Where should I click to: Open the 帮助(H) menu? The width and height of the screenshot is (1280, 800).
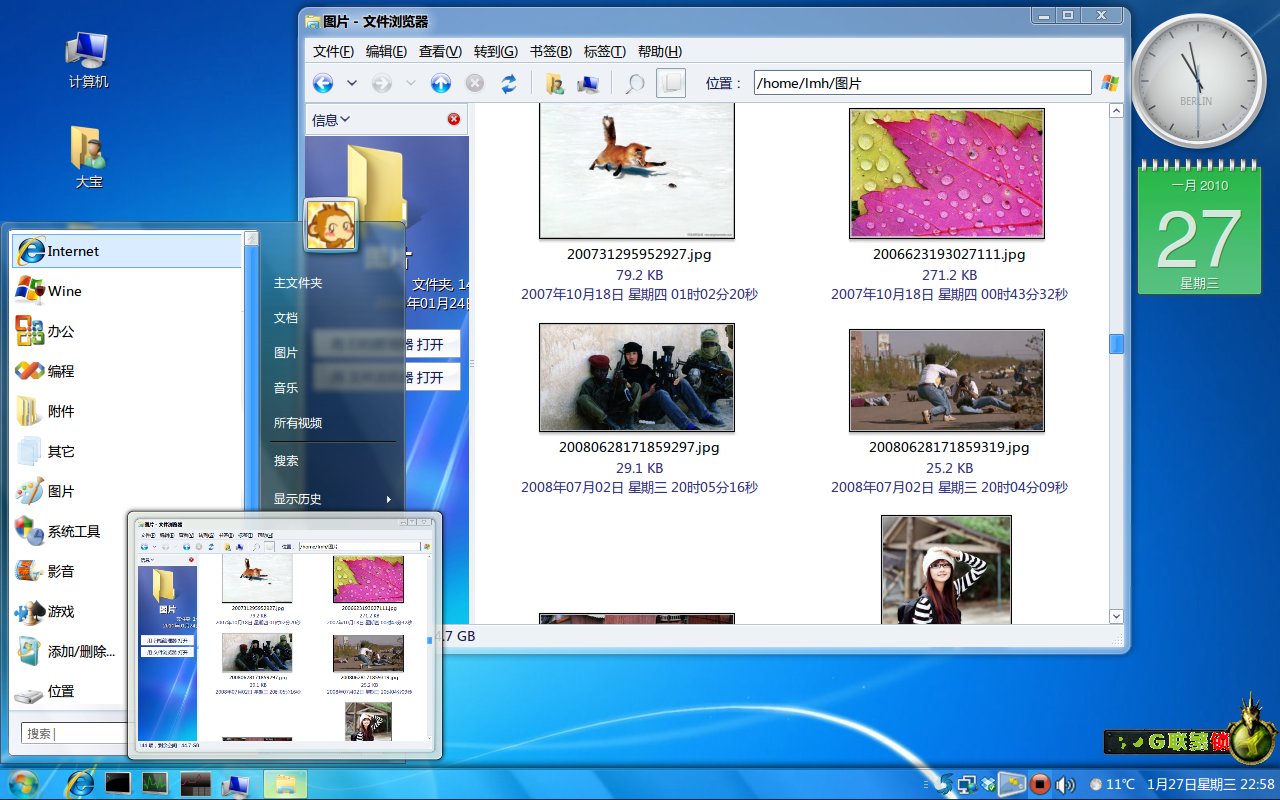click(660, 52)
